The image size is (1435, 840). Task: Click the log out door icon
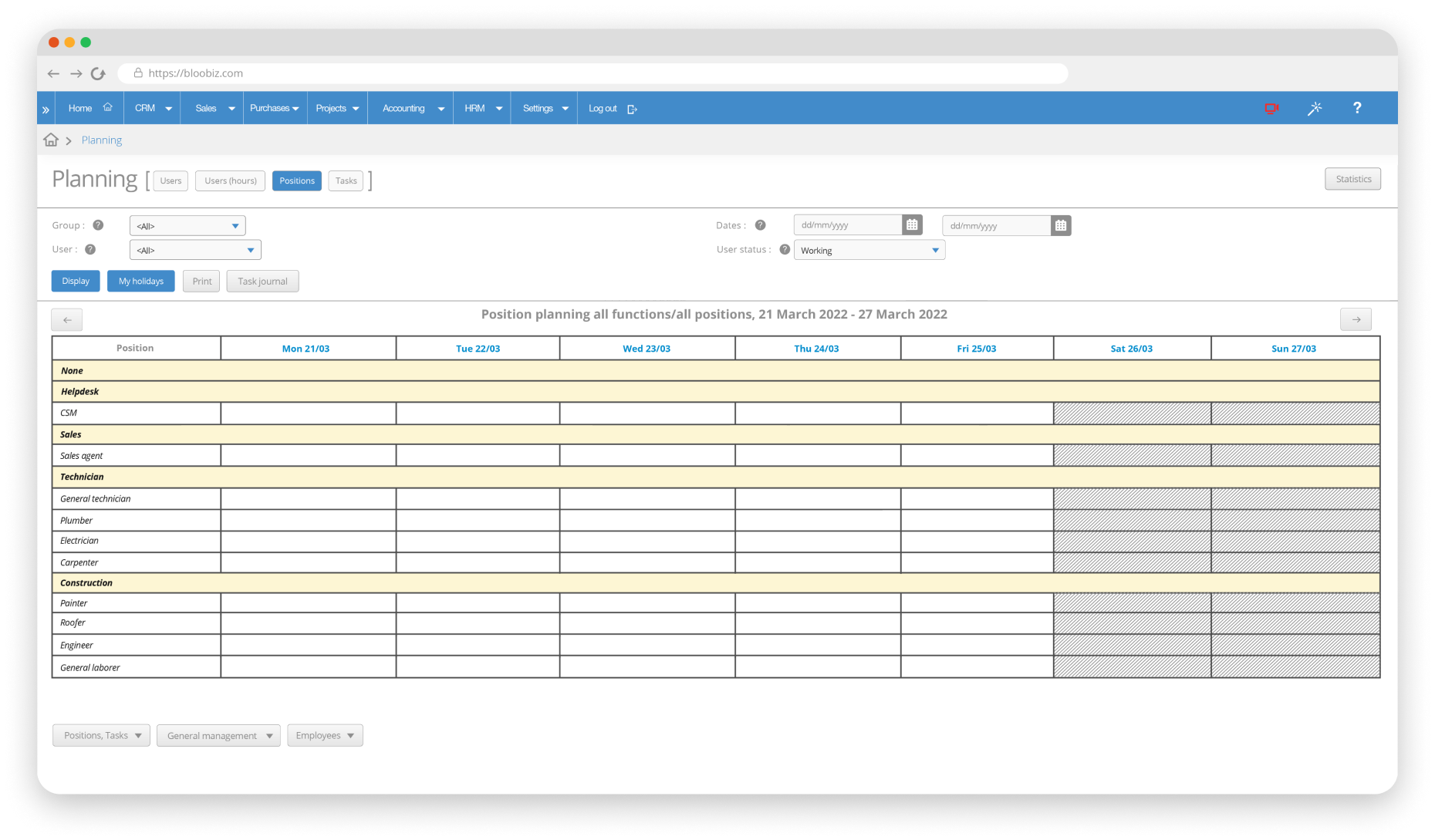632,109
